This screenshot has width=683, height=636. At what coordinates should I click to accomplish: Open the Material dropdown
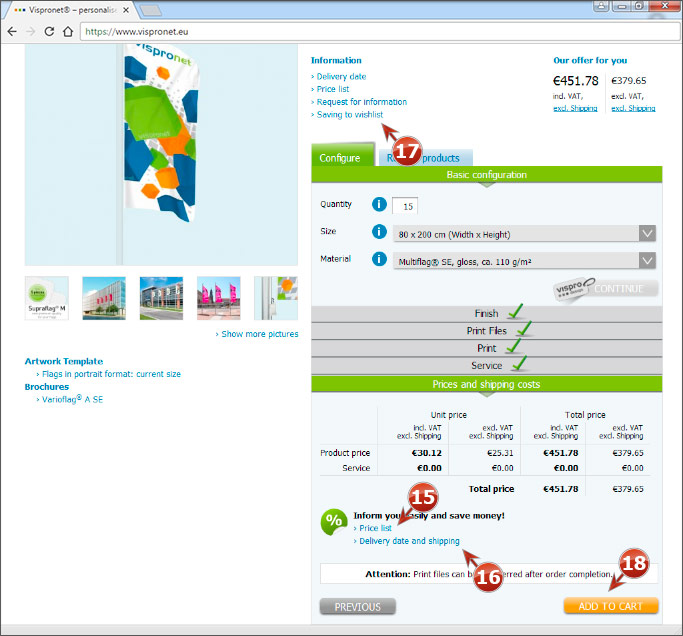pyautogui.click(x=524, y=261)
